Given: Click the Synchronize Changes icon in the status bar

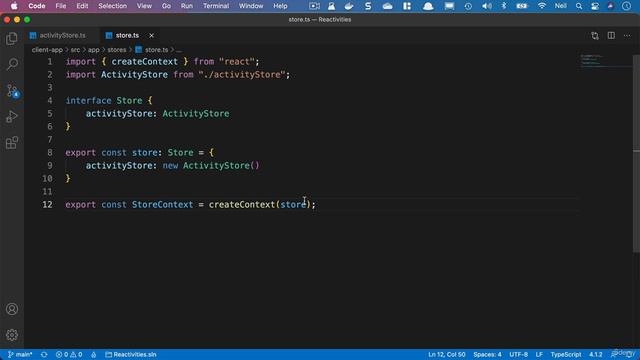Looking at the screenshot, I should [44, 354].
